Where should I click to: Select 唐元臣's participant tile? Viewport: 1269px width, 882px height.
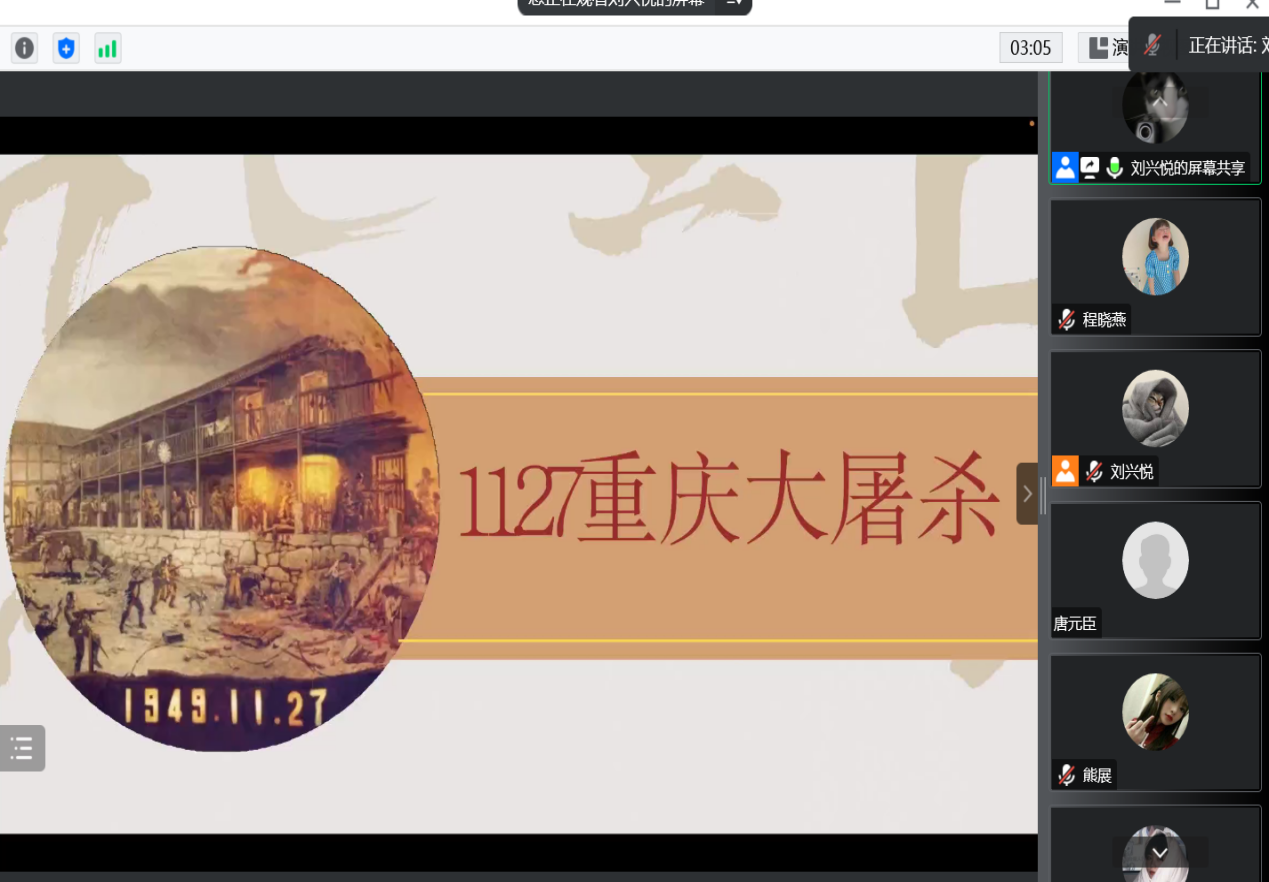[x=1155, y=570]
